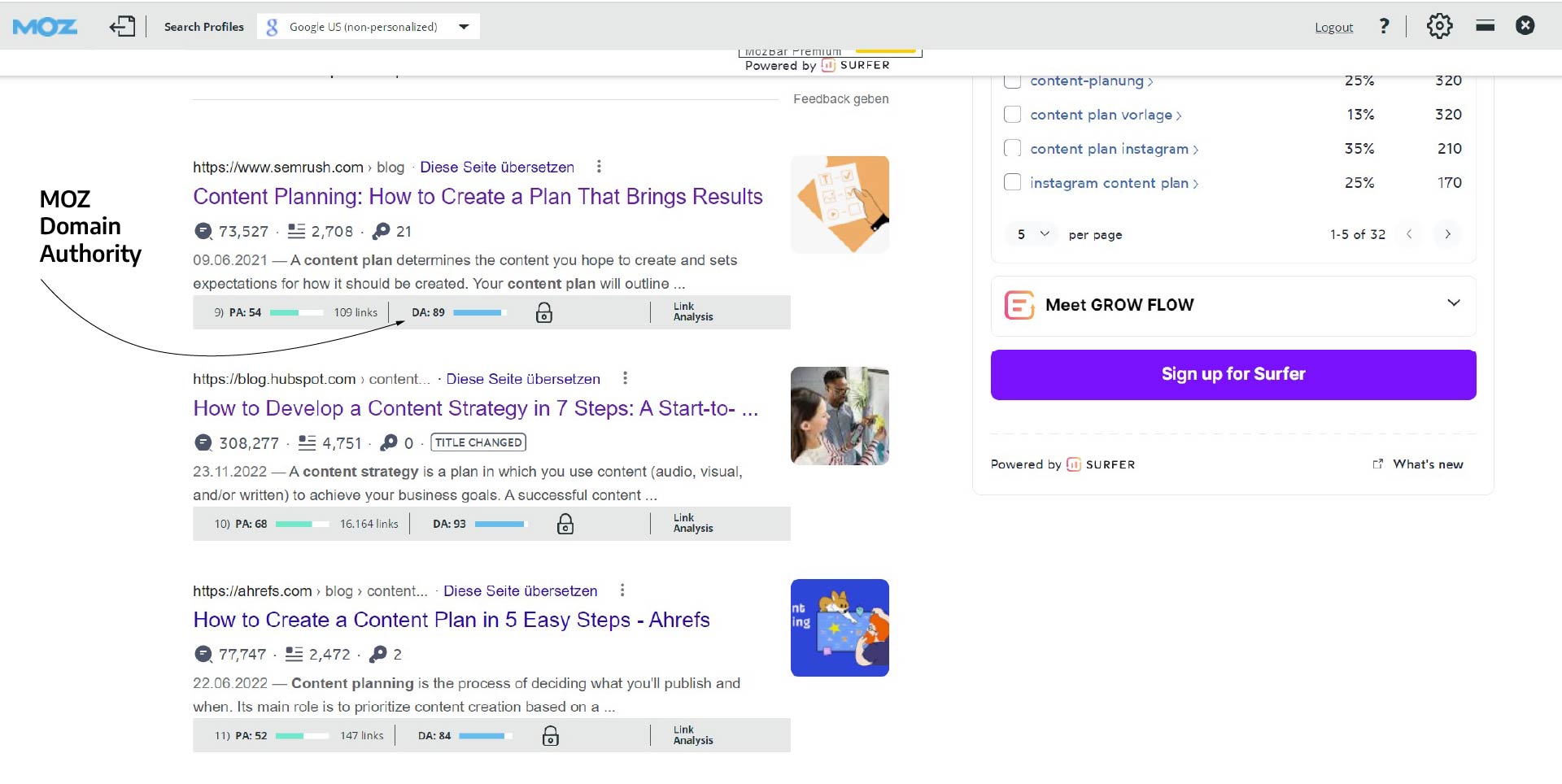Open Link Analysis for hubspot result
1562x784 pixels.
point(693,524)
